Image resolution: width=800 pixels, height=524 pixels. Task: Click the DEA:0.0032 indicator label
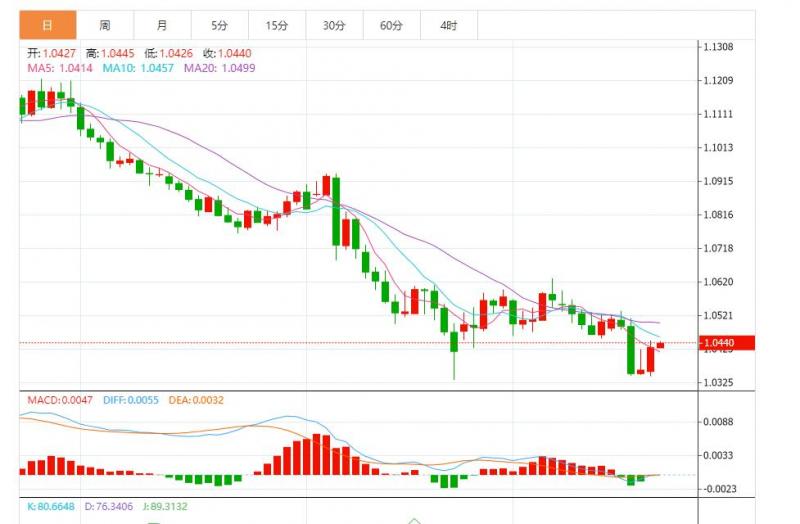click(x=196, y=400)
